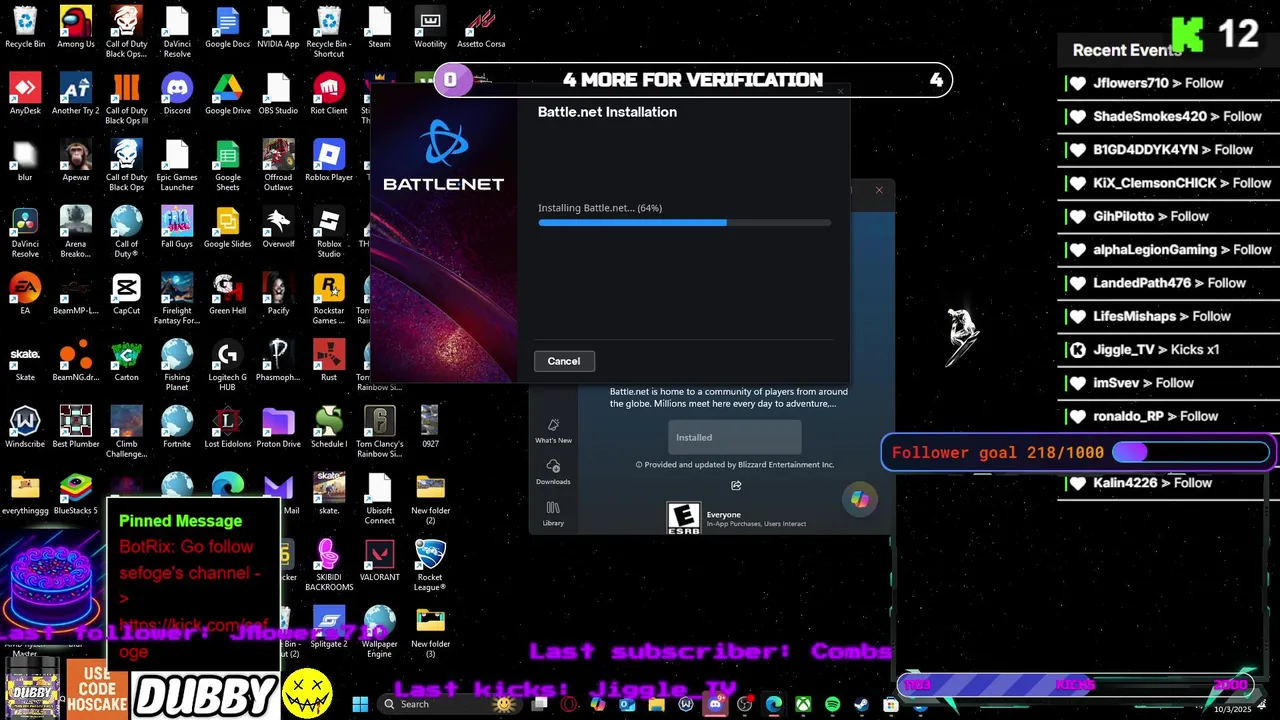The height and width of the screenshot is (720, 1280).
Task: Open the AnyDesk desktop shortcut
Action: point(25,95)
